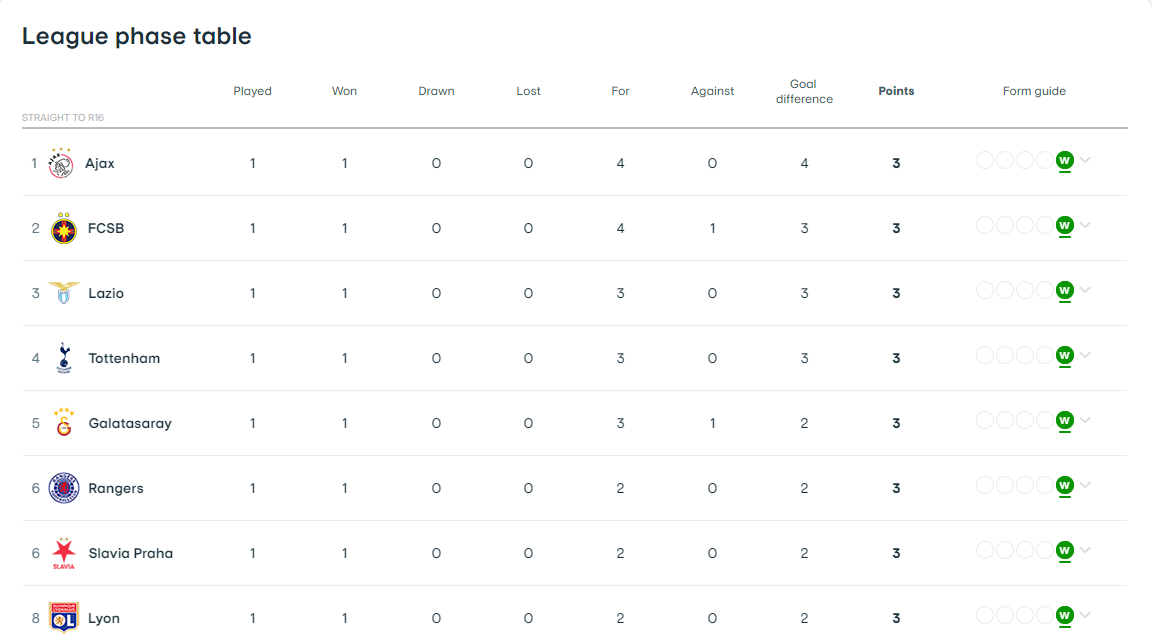Viewport: 1152px width, 644px height.
Task: Click Slavia Praha's points value 3
Action: click(896, 553)
